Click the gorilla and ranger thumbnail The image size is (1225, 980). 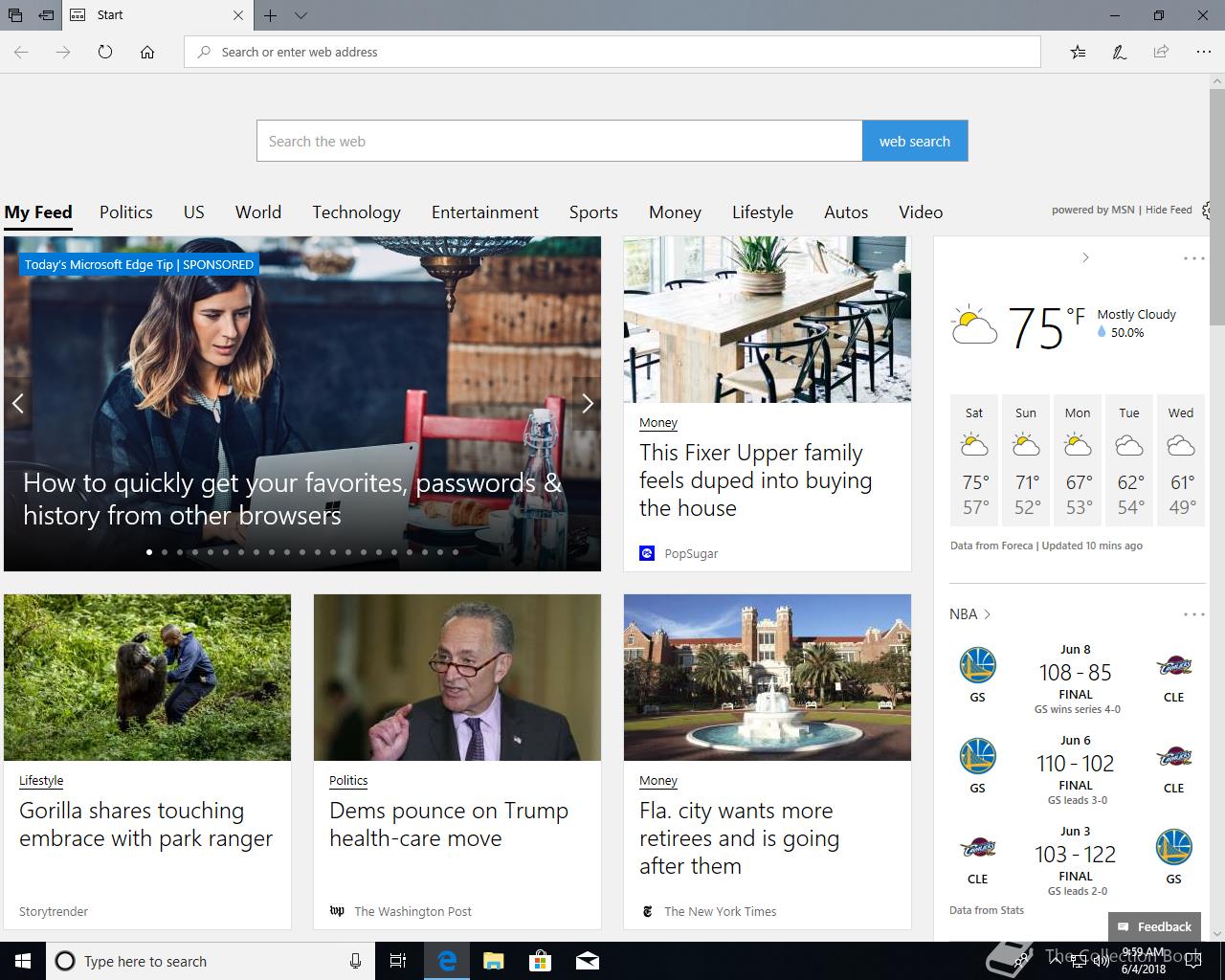(x=147, y=678)
